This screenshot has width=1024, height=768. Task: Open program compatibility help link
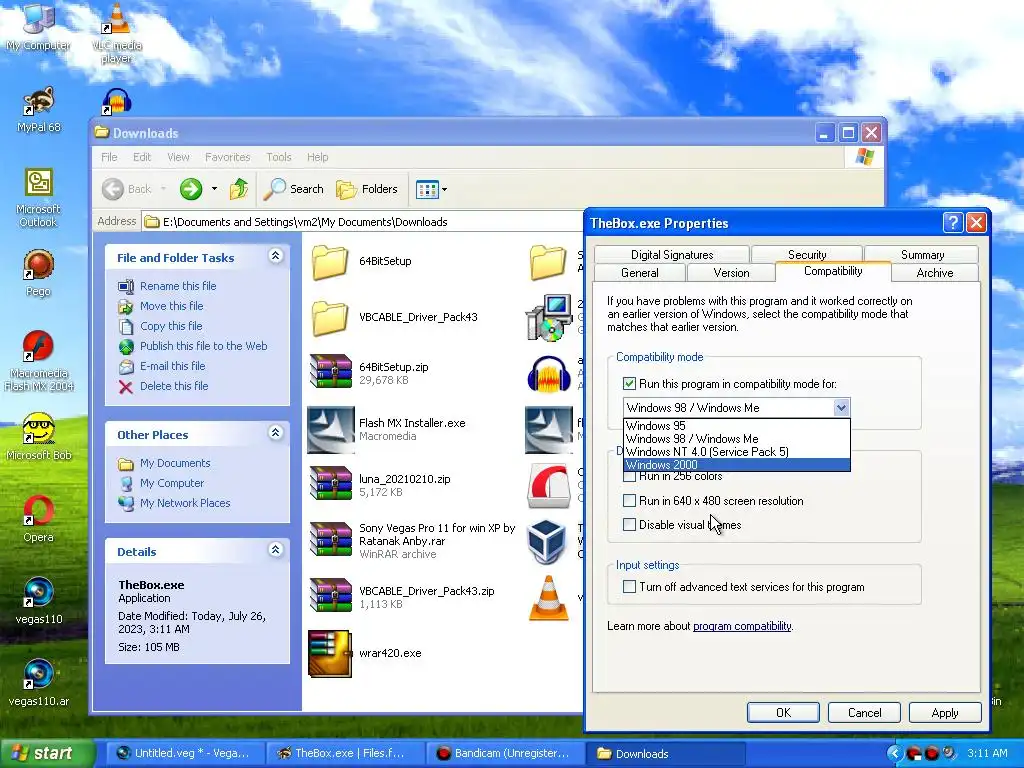[742, 626]
